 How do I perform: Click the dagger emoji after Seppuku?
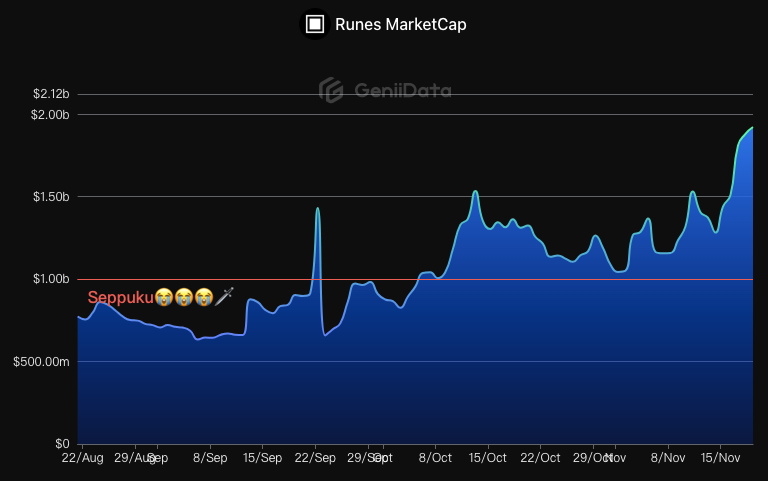click(224, 296)
